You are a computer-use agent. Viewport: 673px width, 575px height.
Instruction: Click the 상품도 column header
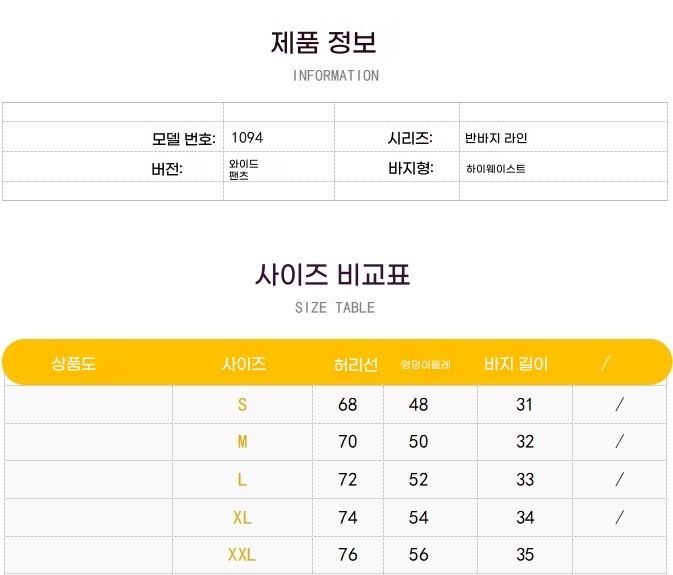point(73,364)
